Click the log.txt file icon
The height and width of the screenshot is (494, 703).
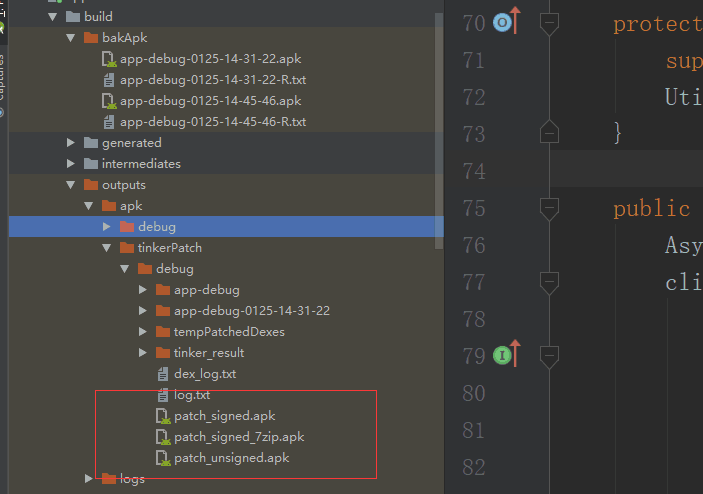pos(163,395)
